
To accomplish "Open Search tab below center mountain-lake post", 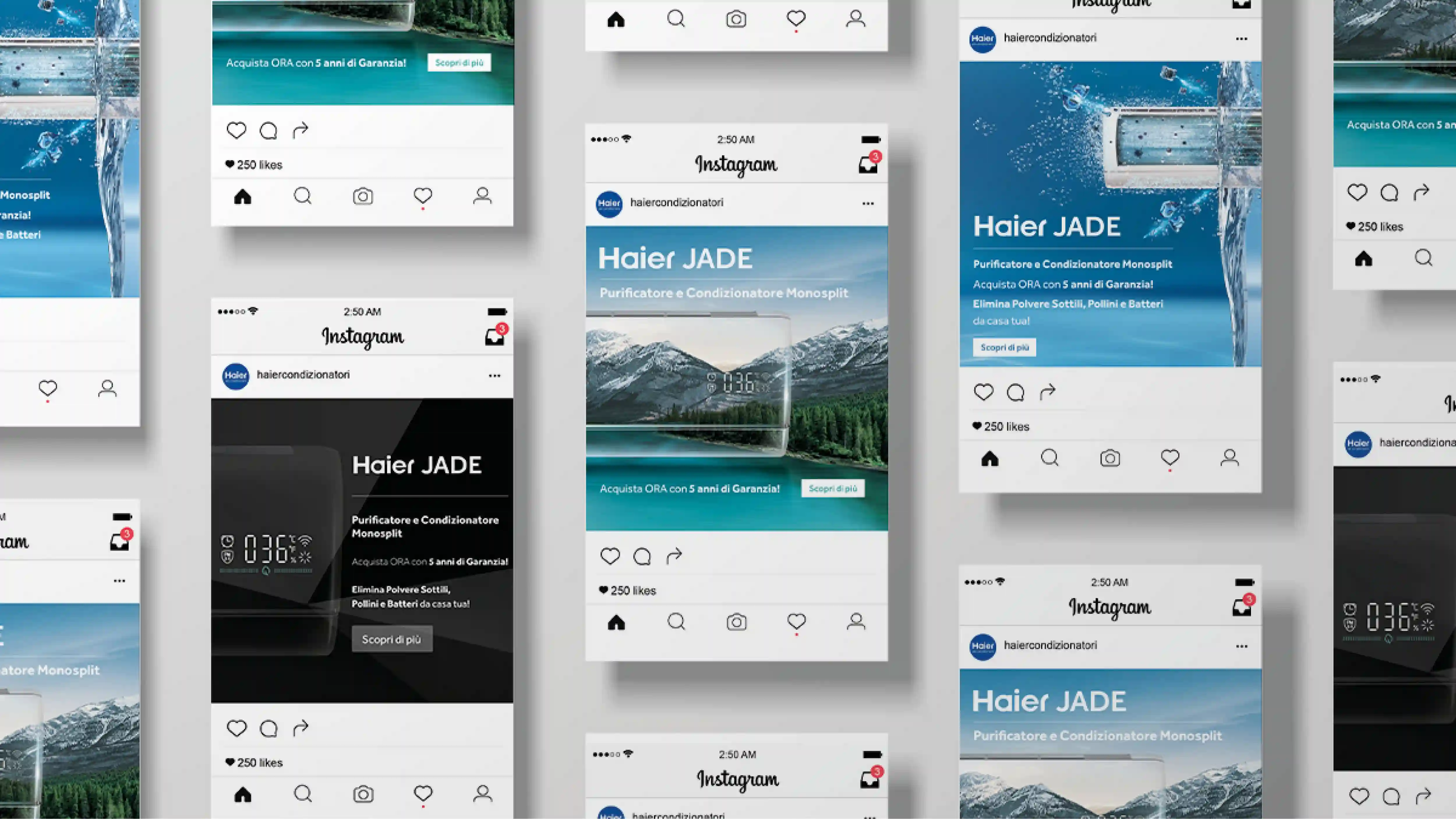I will (676, 622).
